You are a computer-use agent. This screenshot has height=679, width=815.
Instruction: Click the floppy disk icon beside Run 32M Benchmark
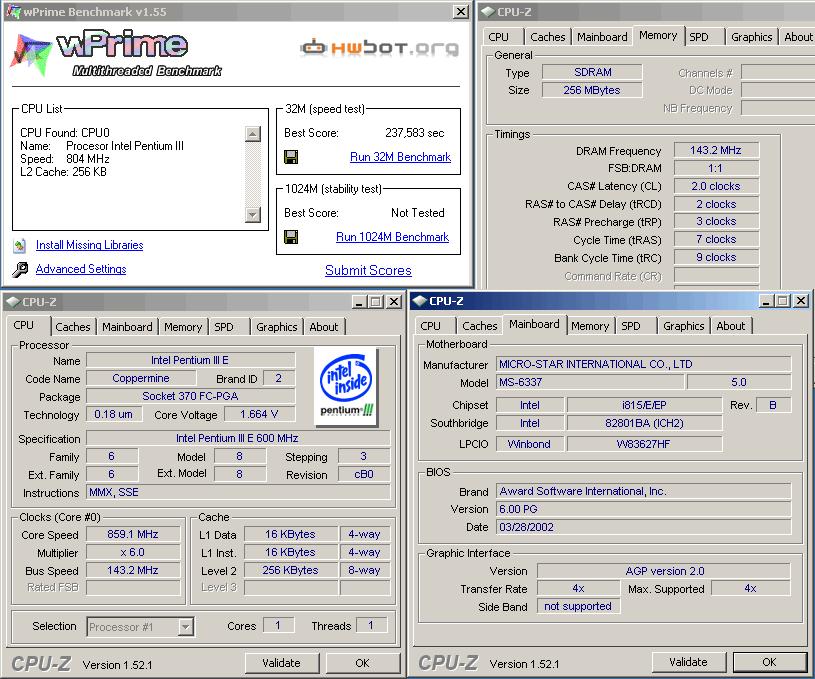pyautogui.click(x=291, y=157)
